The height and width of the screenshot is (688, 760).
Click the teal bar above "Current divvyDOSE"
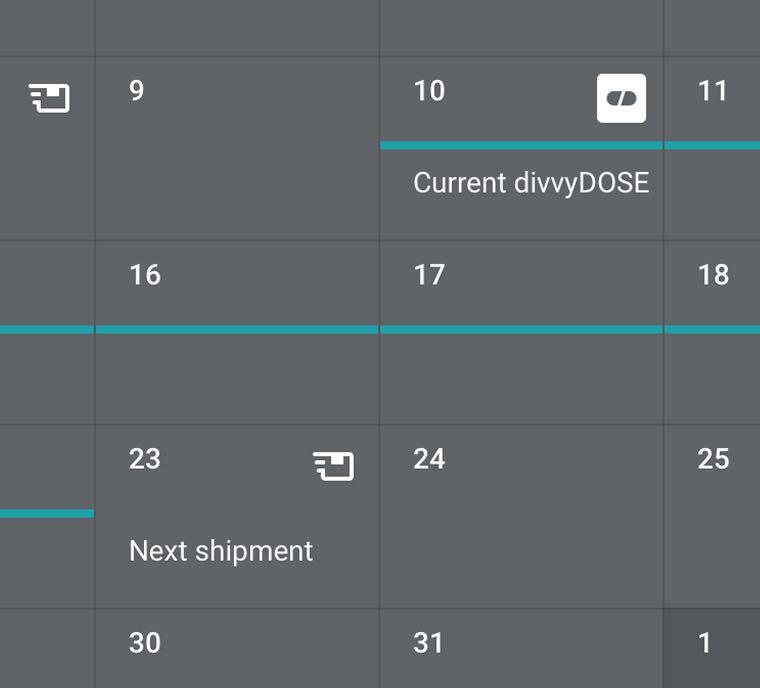(521, 145)
